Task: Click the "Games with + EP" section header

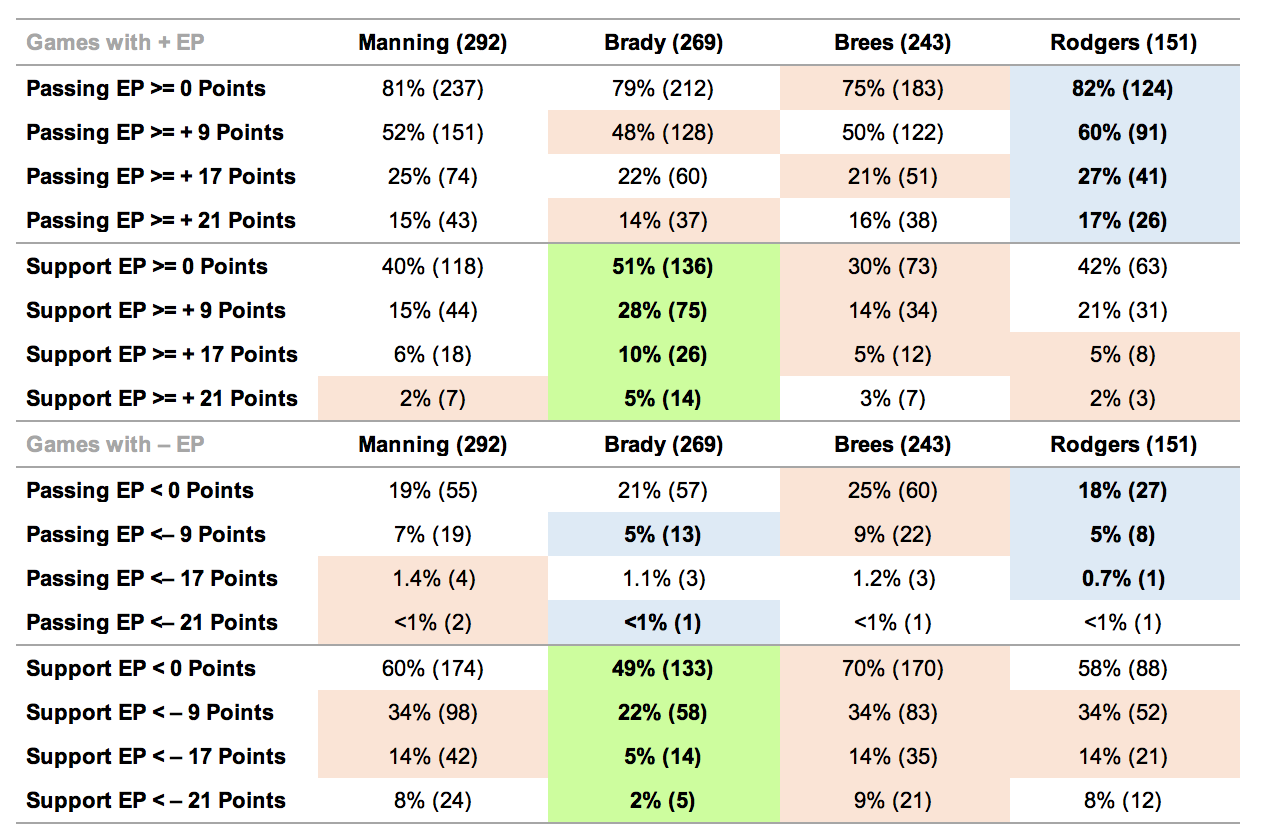Action: point(115,43)
